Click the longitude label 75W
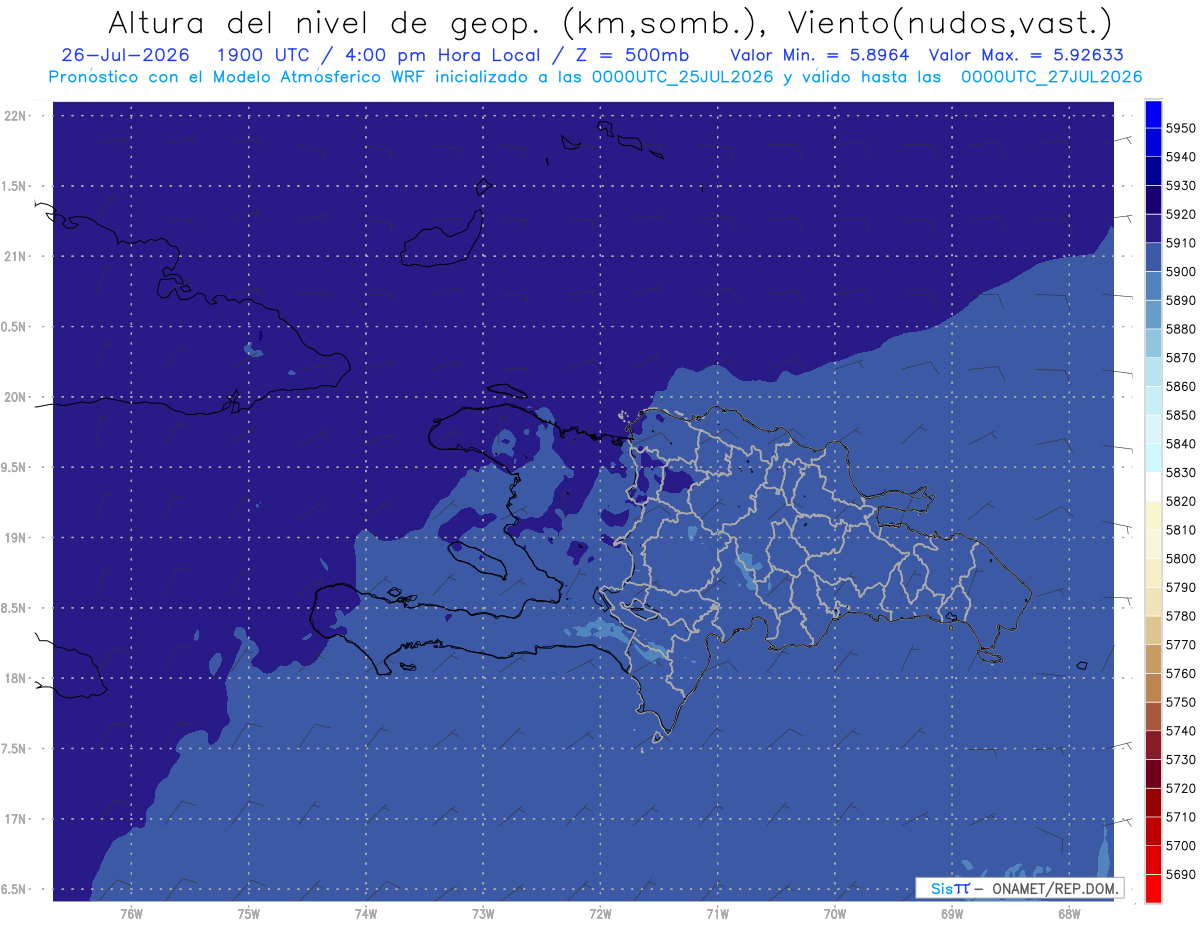1200x927 pixels. click(249, 914)
